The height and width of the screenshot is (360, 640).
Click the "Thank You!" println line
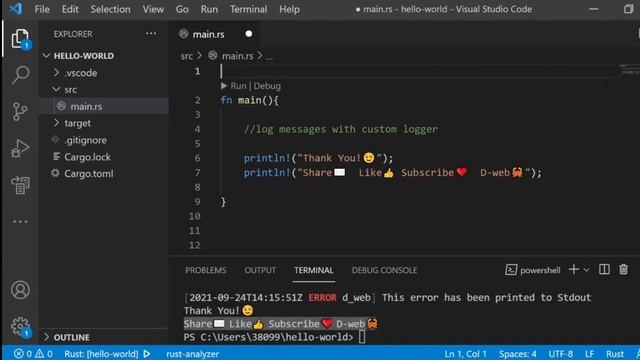click(x=318, y=158)
